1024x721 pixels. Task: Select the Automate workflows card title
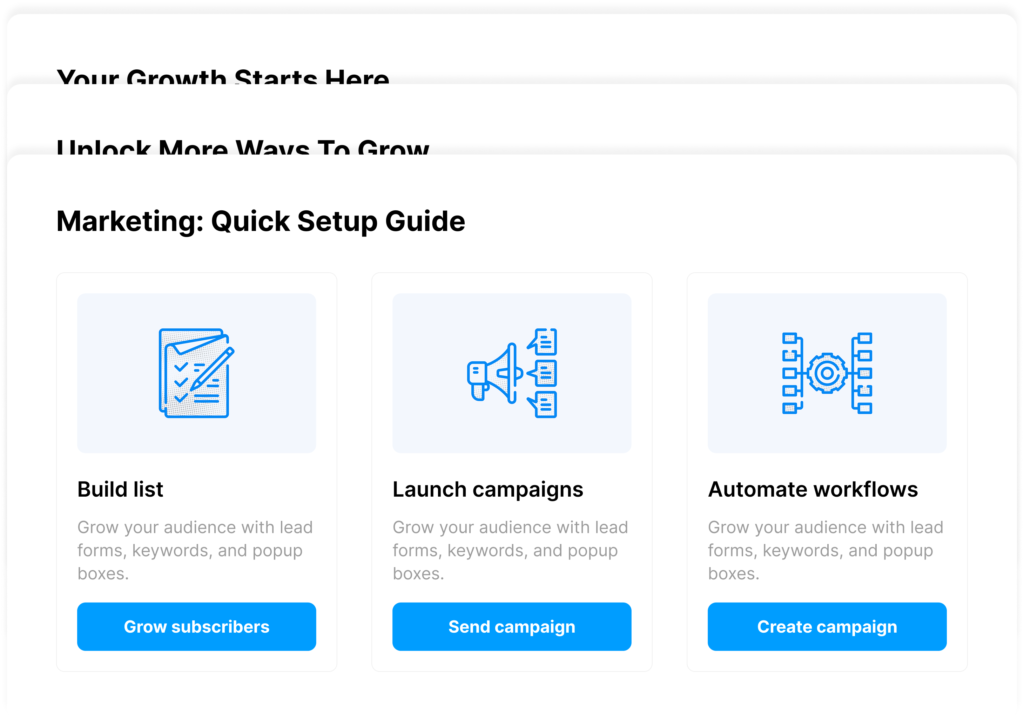click(812, 489)
